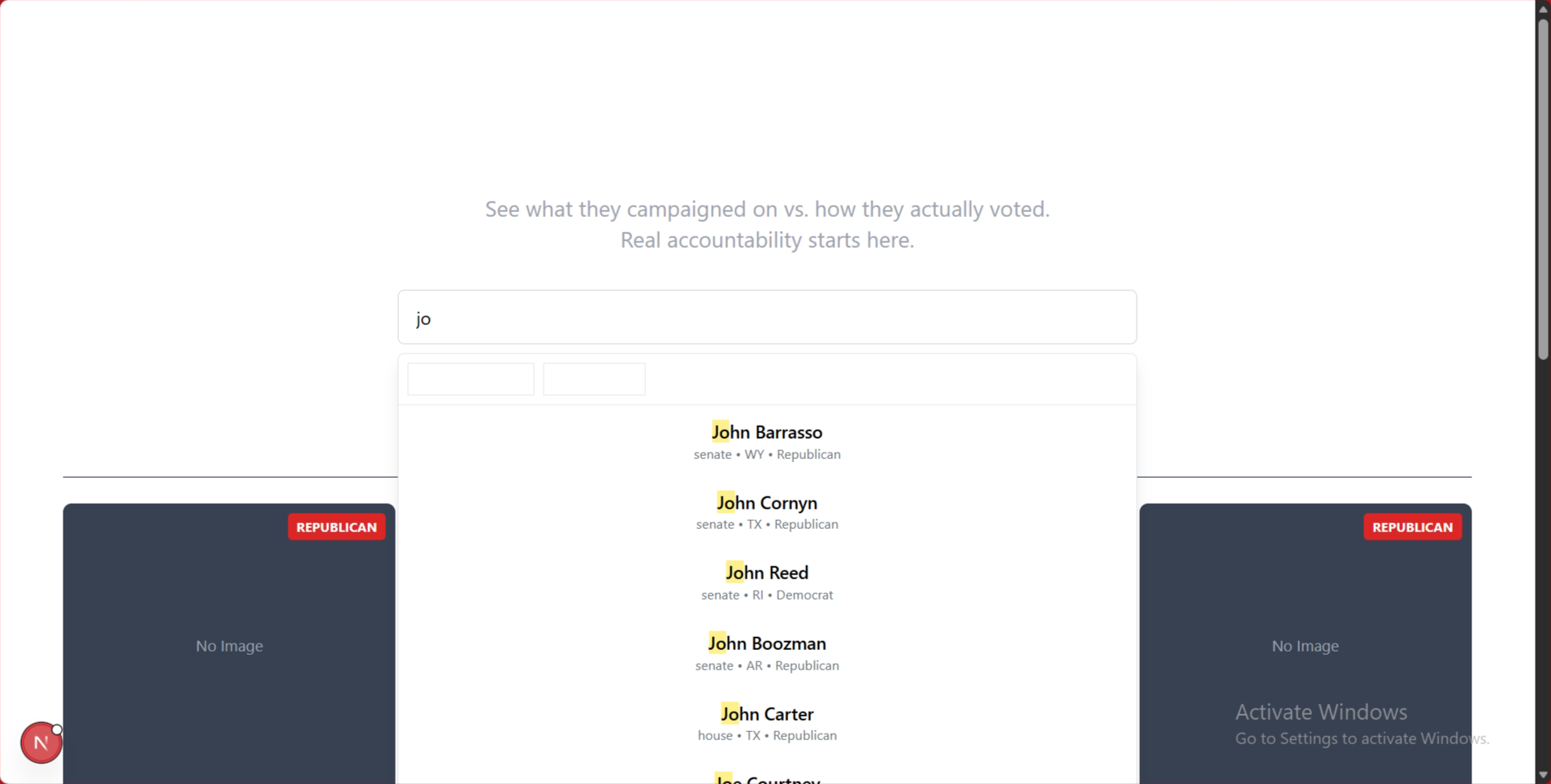This screenshot has width=1551, height=784.
Task: Pick John Boozman from the results
Action: [x=766, y=652]
